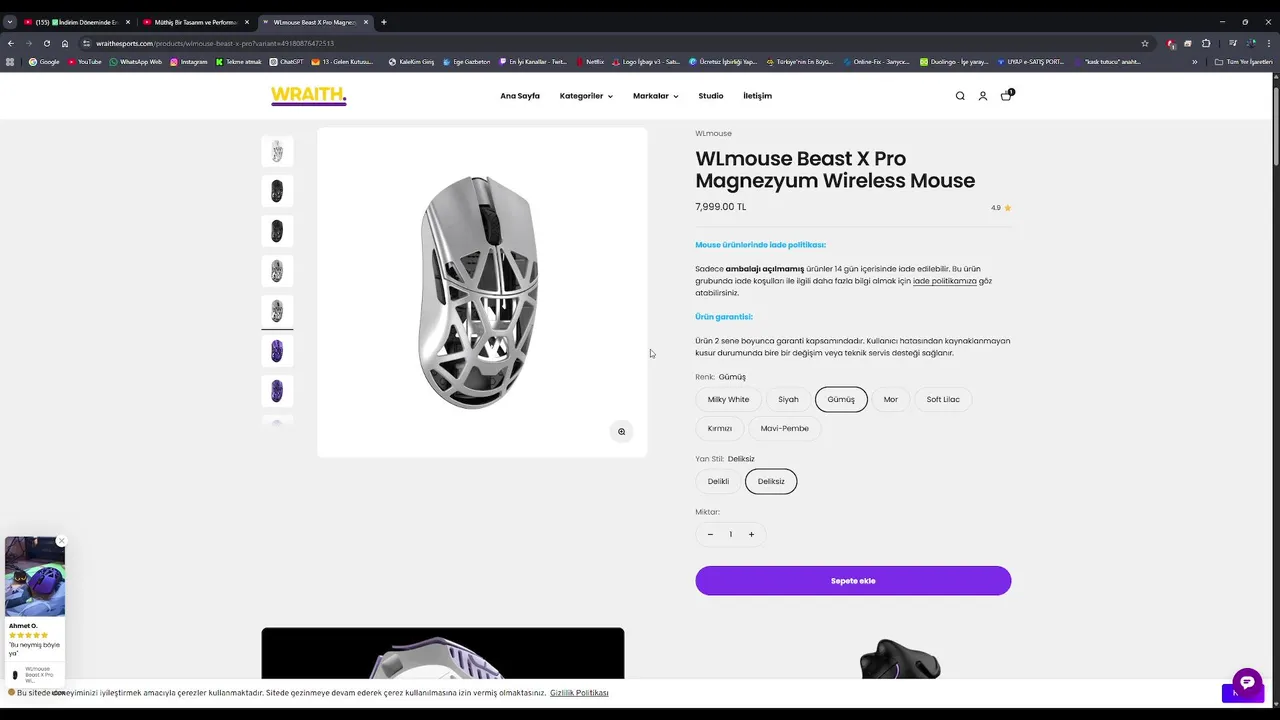View site information icon in address bar
This screenshot has width=1280, height=720.
87,43
